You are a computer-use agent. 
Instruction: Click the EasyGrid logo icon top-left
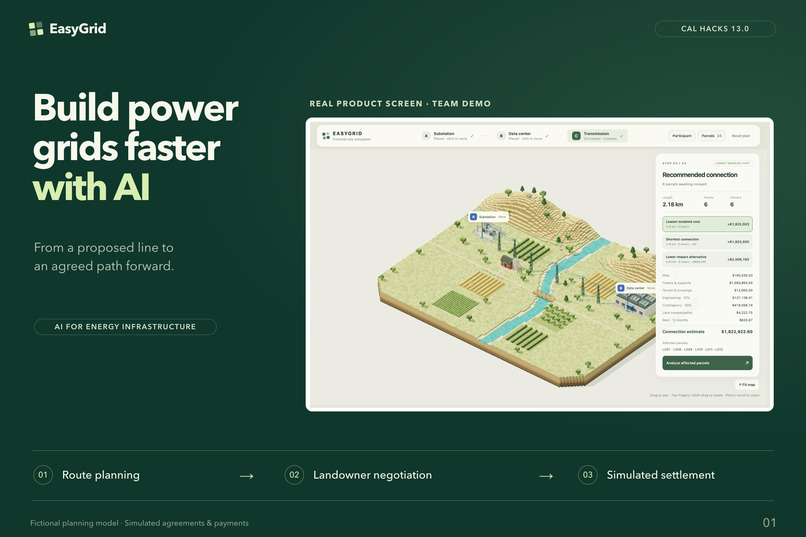[36, 29]
